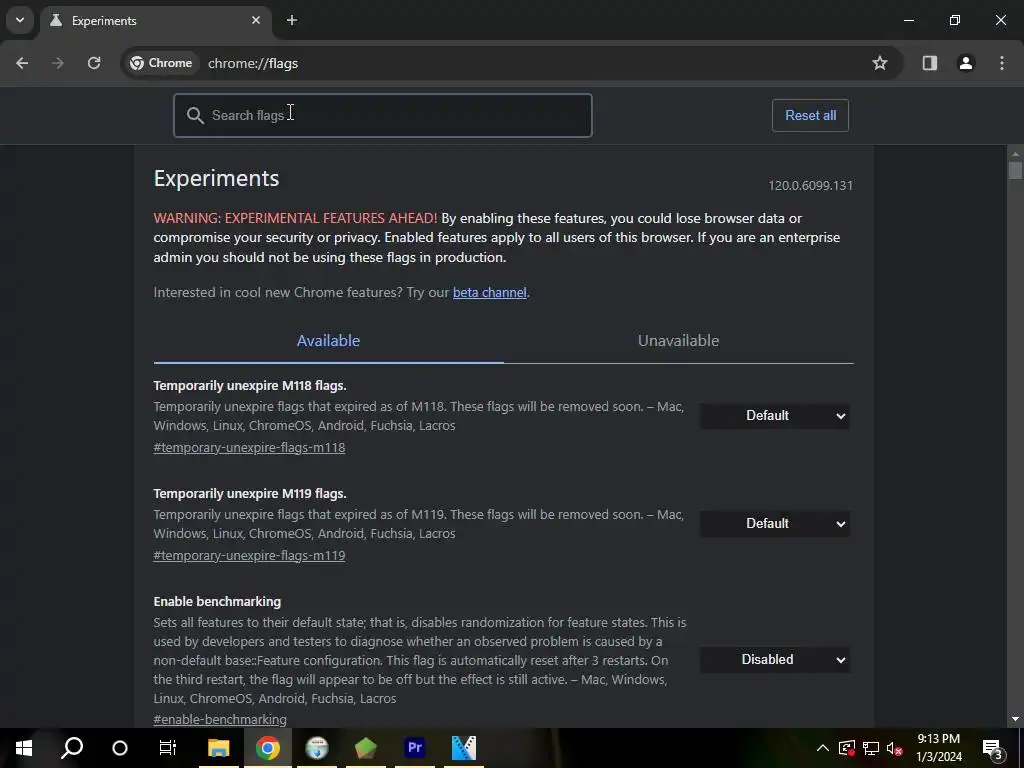Click the vertical scrollbar thumb
The image size is (1024, 768).
1015,170
